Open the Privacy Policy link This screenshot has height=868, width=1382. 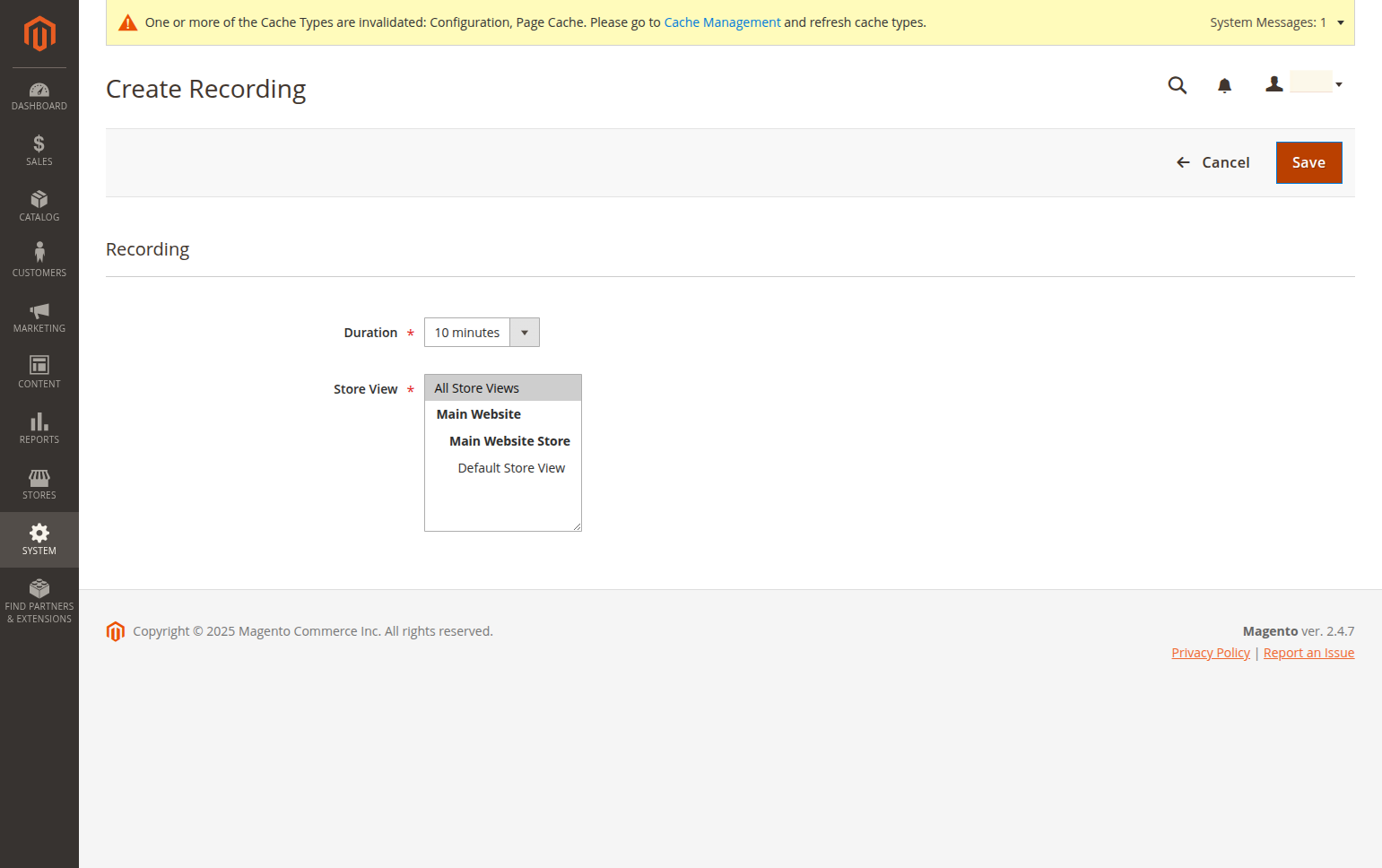coord(1211,653)
